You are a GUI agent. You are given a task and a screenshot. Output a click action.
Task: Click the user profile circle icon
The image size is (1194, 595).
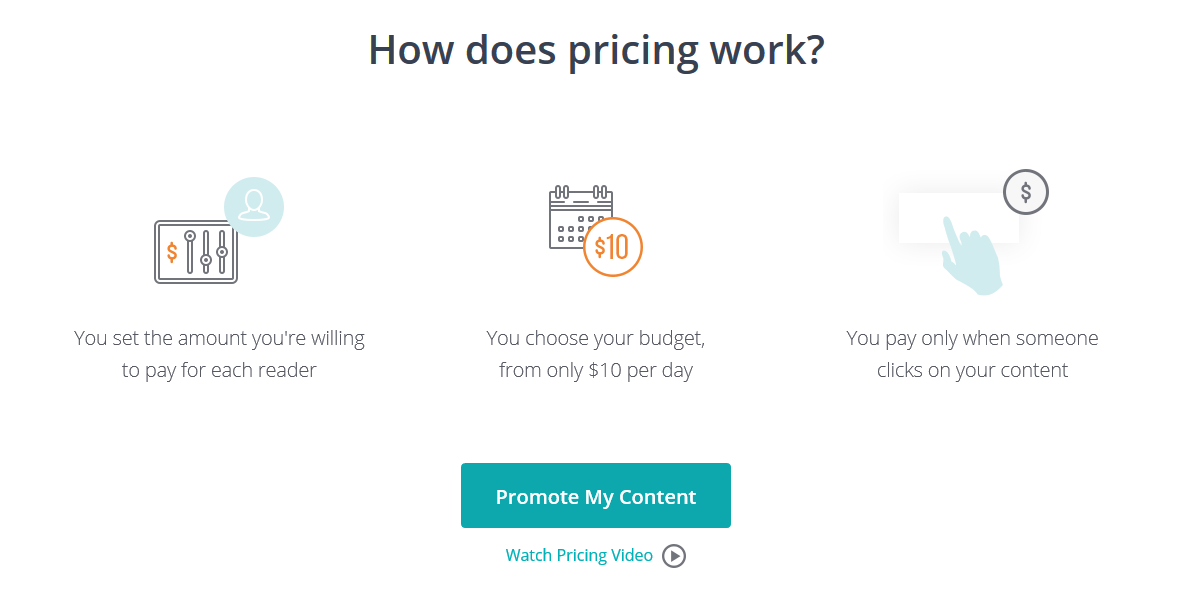[x=254, y=206]
